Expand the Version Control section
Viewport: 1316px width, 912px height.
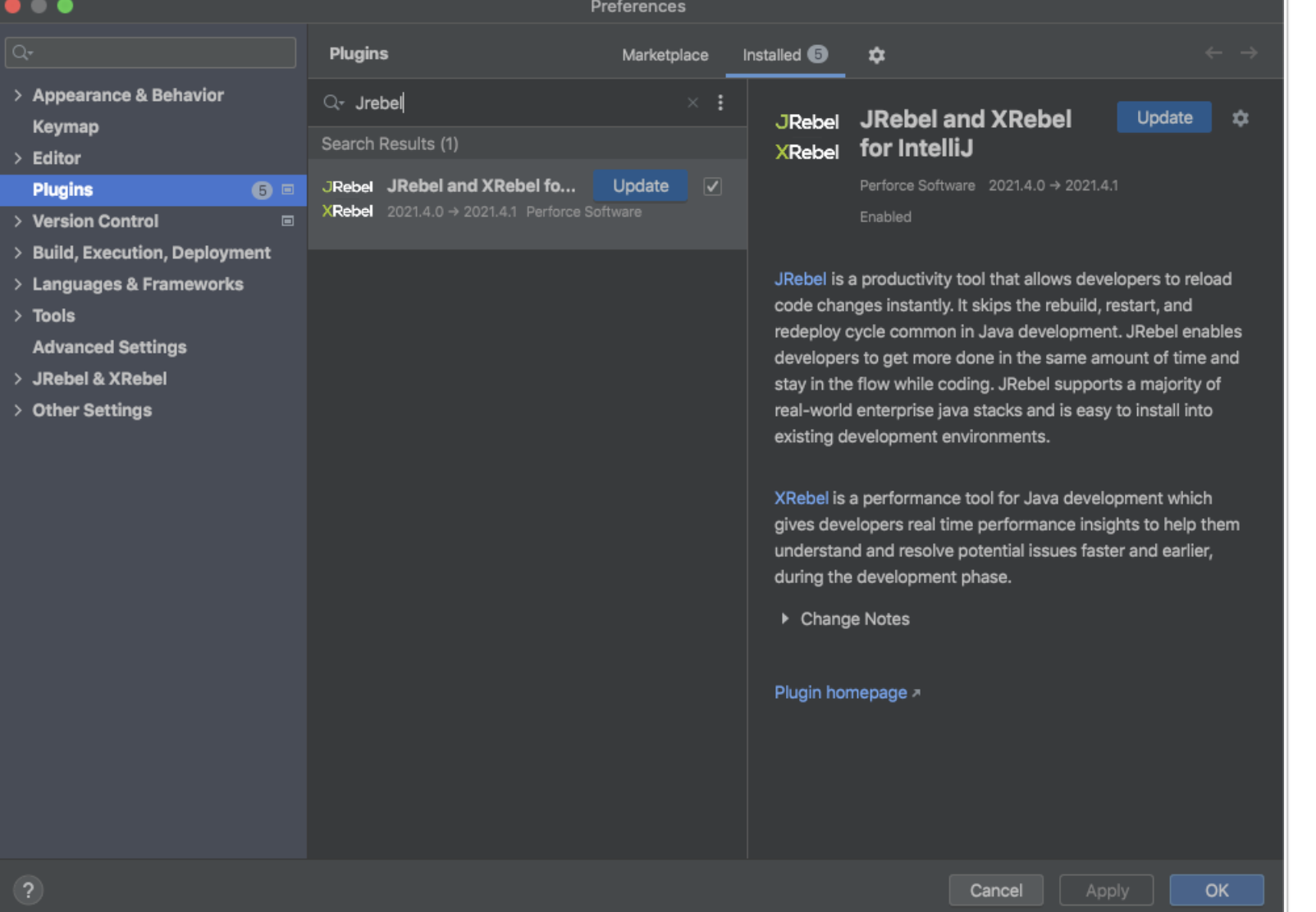pos(18,221)
